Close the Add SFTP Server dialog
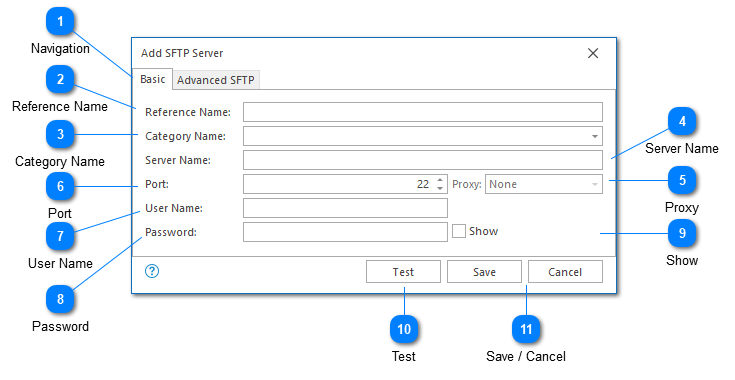The image size is (735, 380). [593, 53]
